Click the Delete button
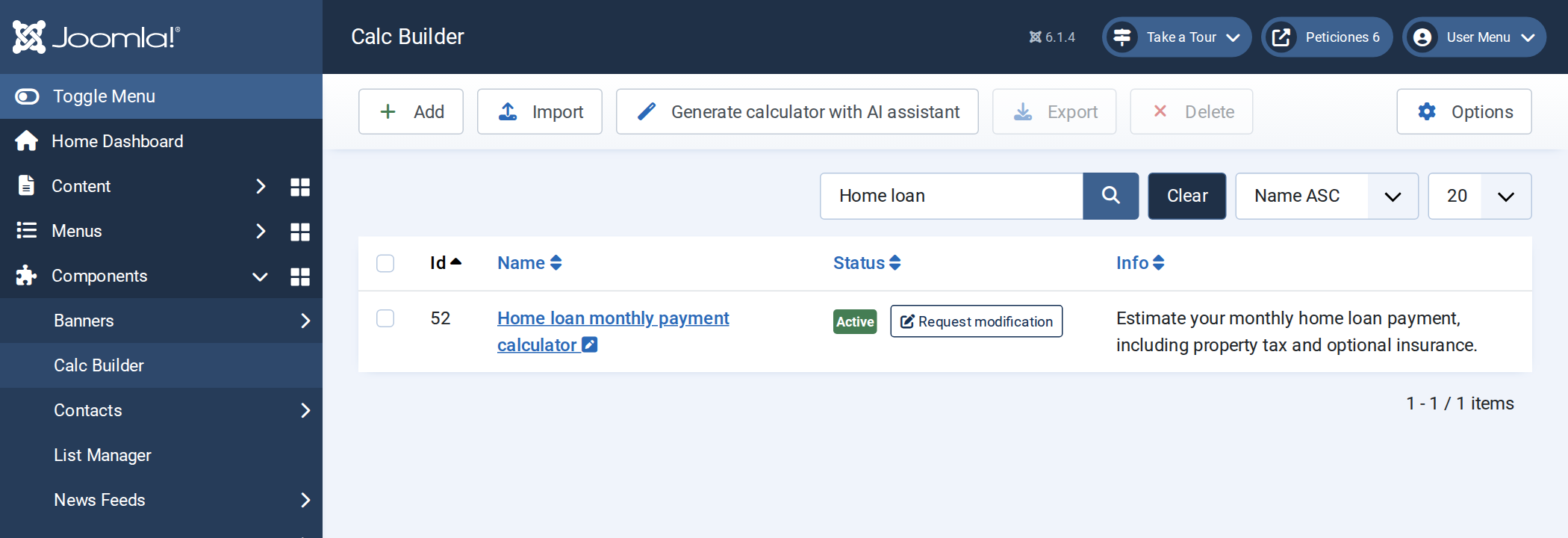The width and height of the screenshot is (1568, 538). [x=1192, y=111]
